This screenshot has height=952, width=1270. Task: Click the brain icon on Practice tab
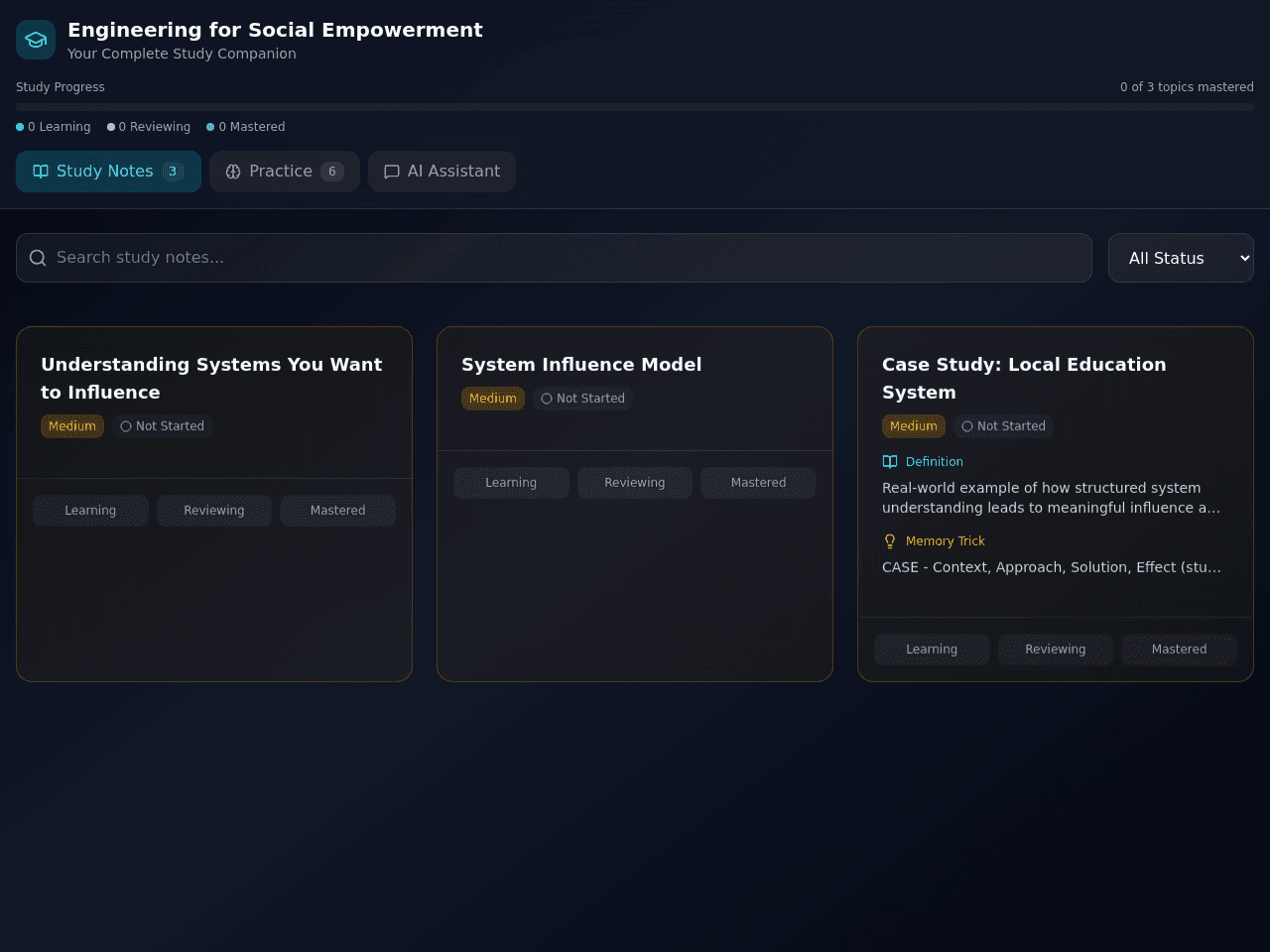coord(233,172)
